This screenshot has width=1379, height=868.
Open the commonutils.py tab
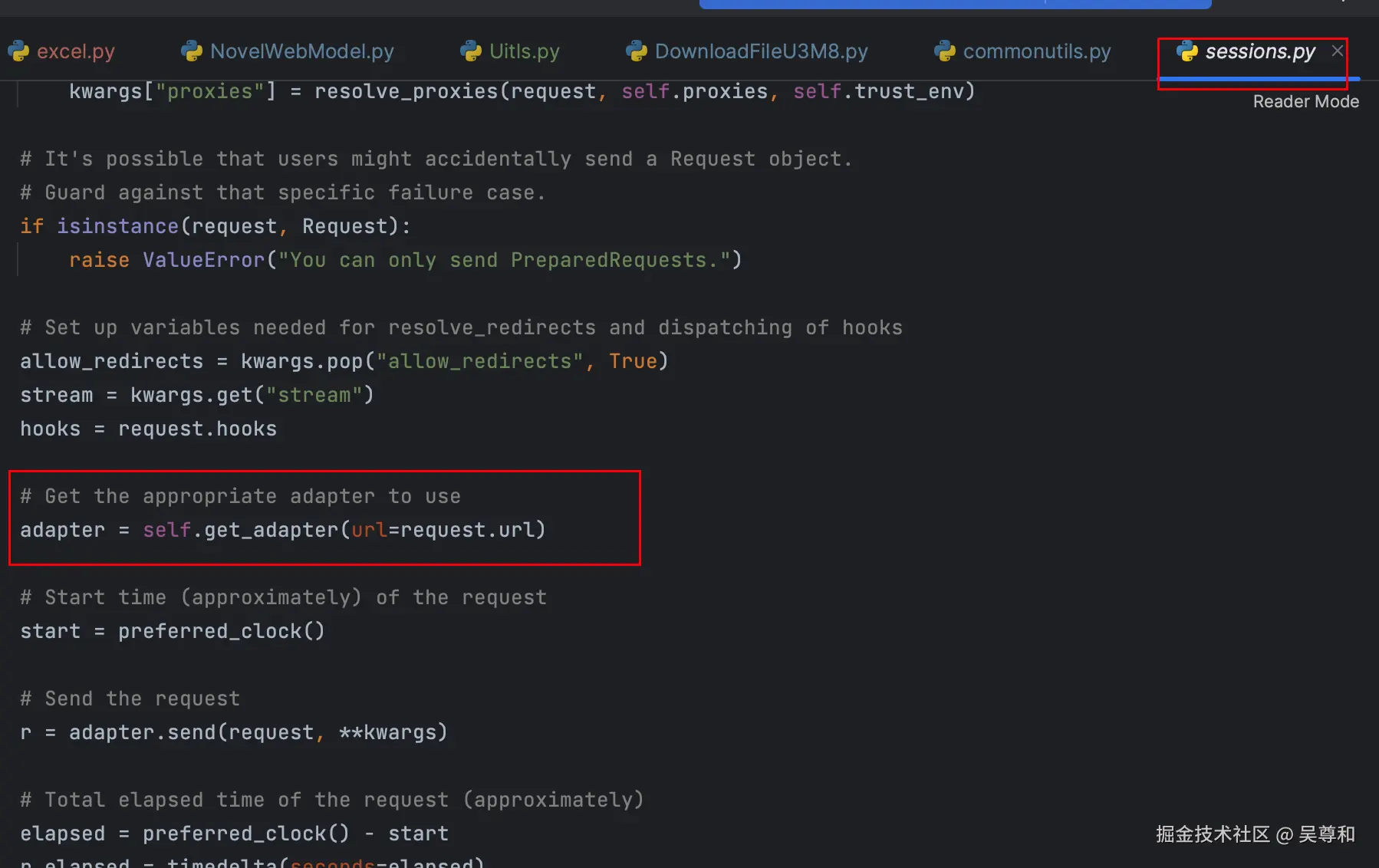[x=1036, y=51]
